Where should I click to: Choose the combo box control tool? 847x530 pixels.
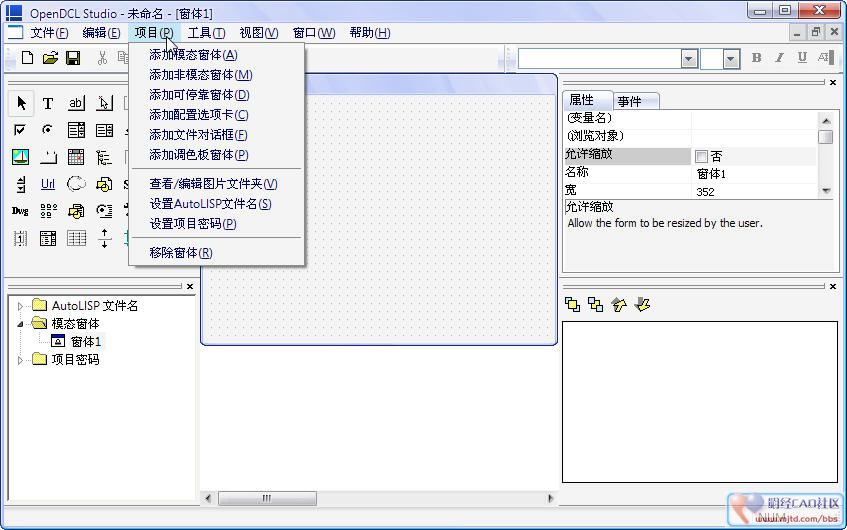pyautogui.click(x=76, y=130)
